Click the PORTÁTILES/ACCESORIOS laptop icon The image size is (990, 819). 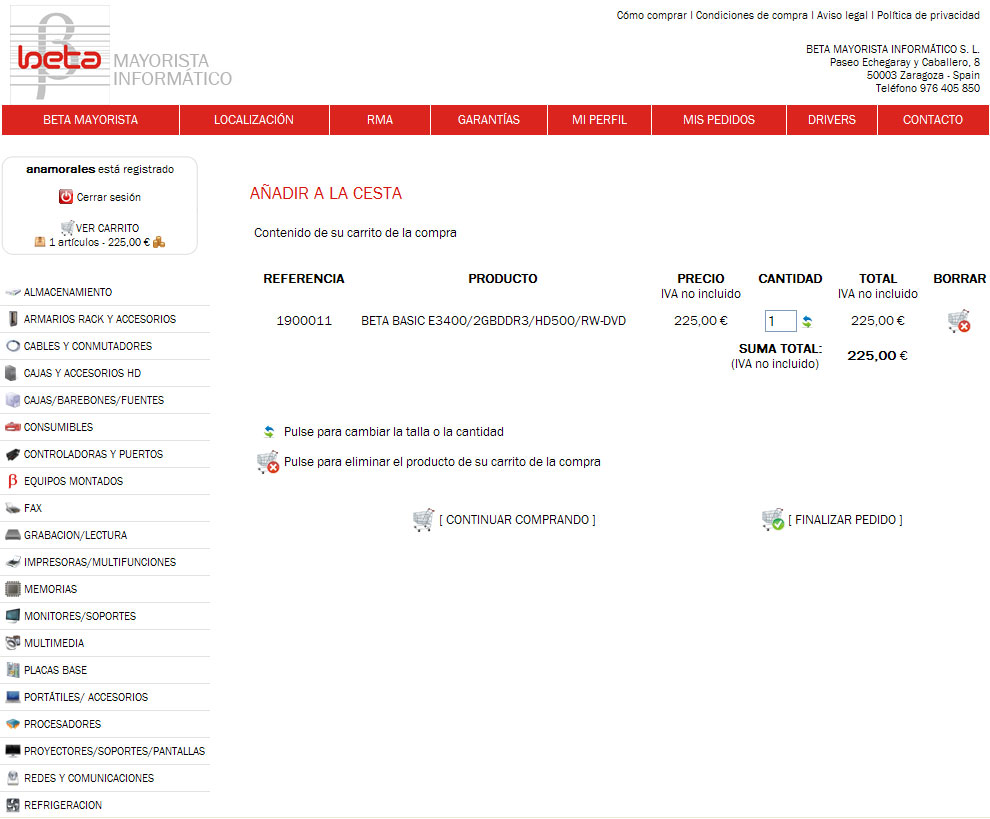(x=13, y=697)
